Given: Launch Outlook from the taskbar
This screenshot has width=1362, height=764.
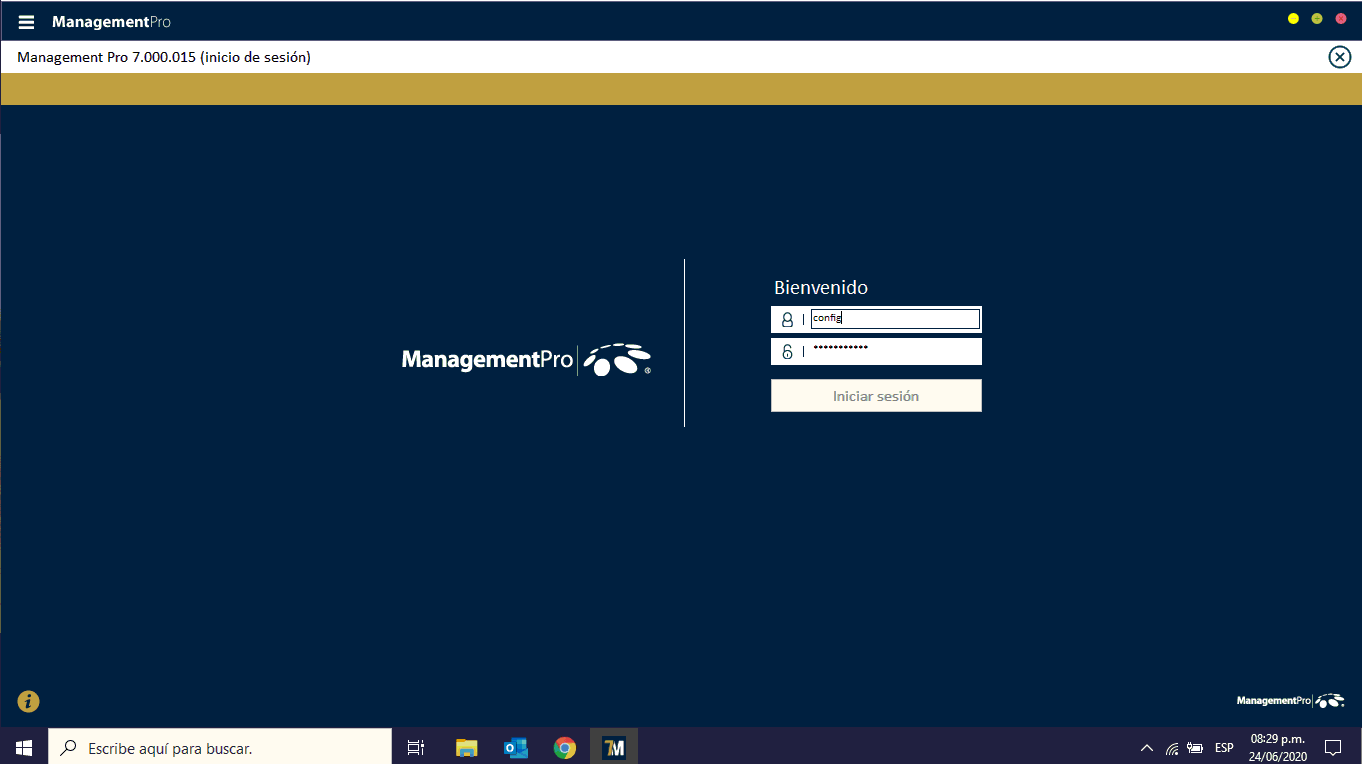Looking at the screenshot, I should (516, 747).
